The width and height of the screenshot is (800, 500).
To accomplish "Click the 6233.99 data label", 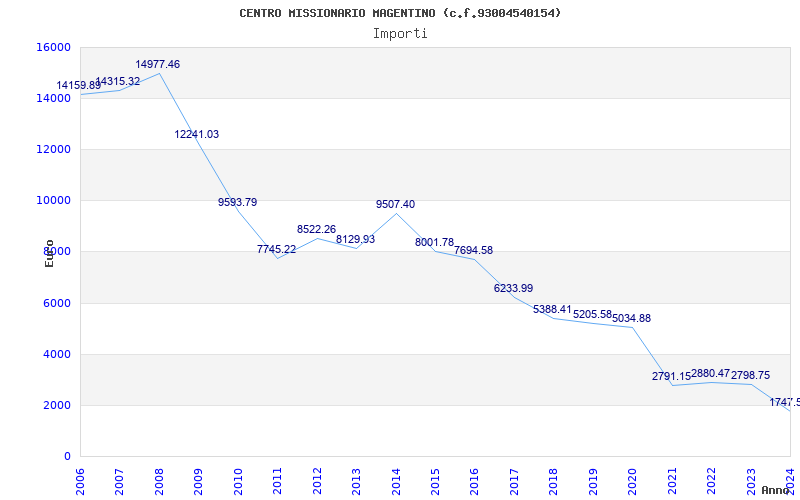I will pos(513,288).
